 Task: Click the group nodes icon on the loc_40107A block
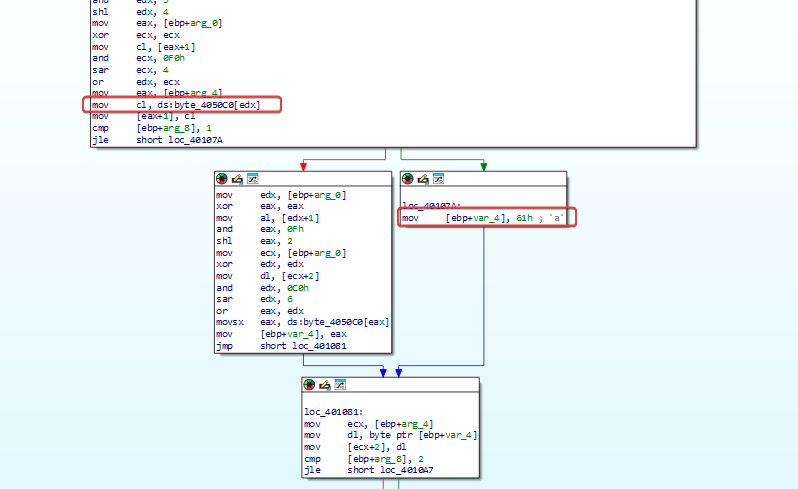(438, 179)
